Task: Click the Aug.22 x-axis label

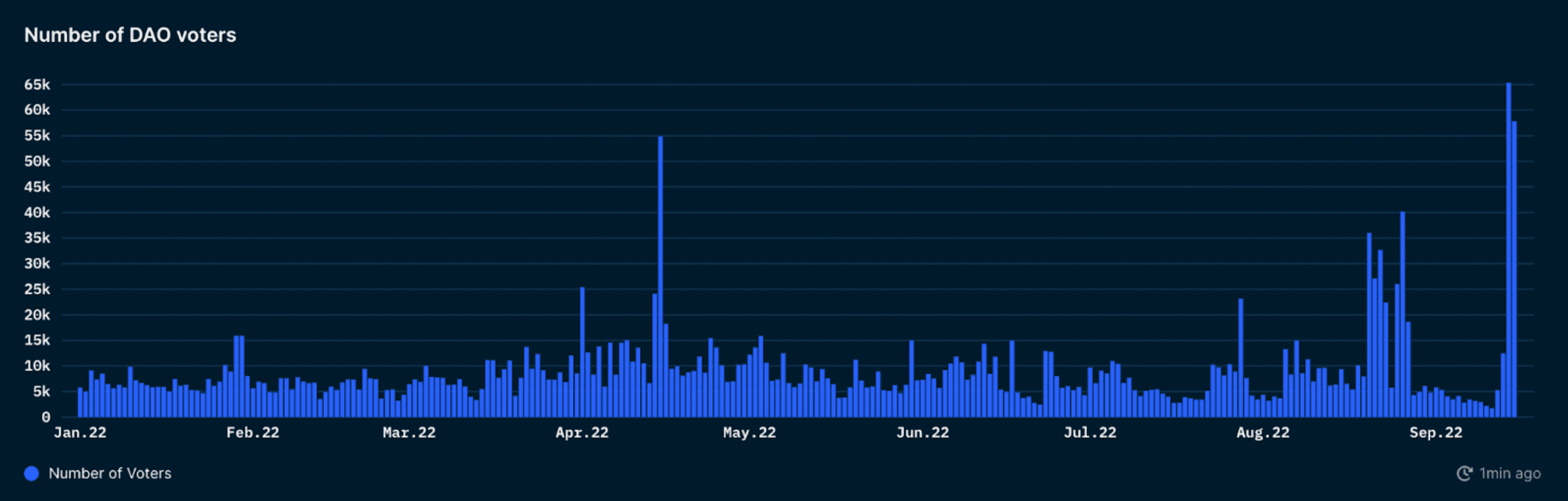Action: tap(1263, 433)
